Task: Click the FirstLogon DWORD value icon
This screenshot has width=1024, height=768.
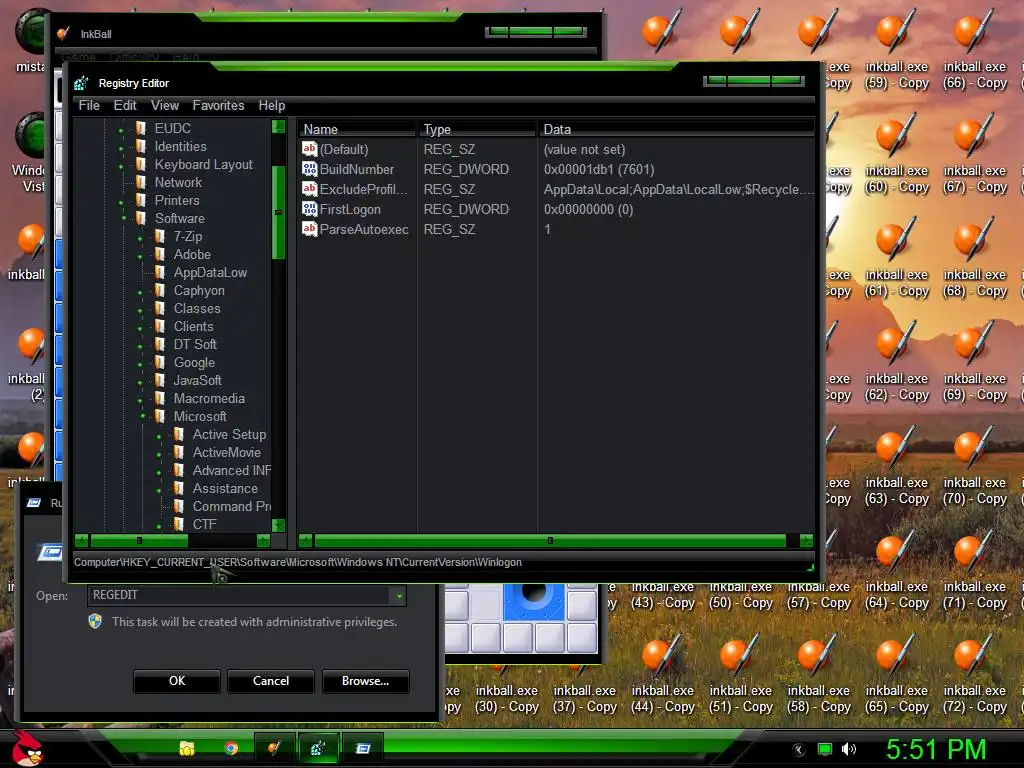Action: pos(309,209)
